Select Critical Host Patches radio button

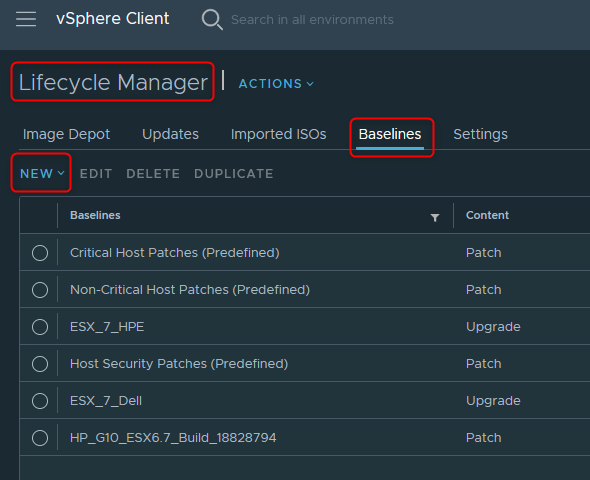[x=40, y=253]
